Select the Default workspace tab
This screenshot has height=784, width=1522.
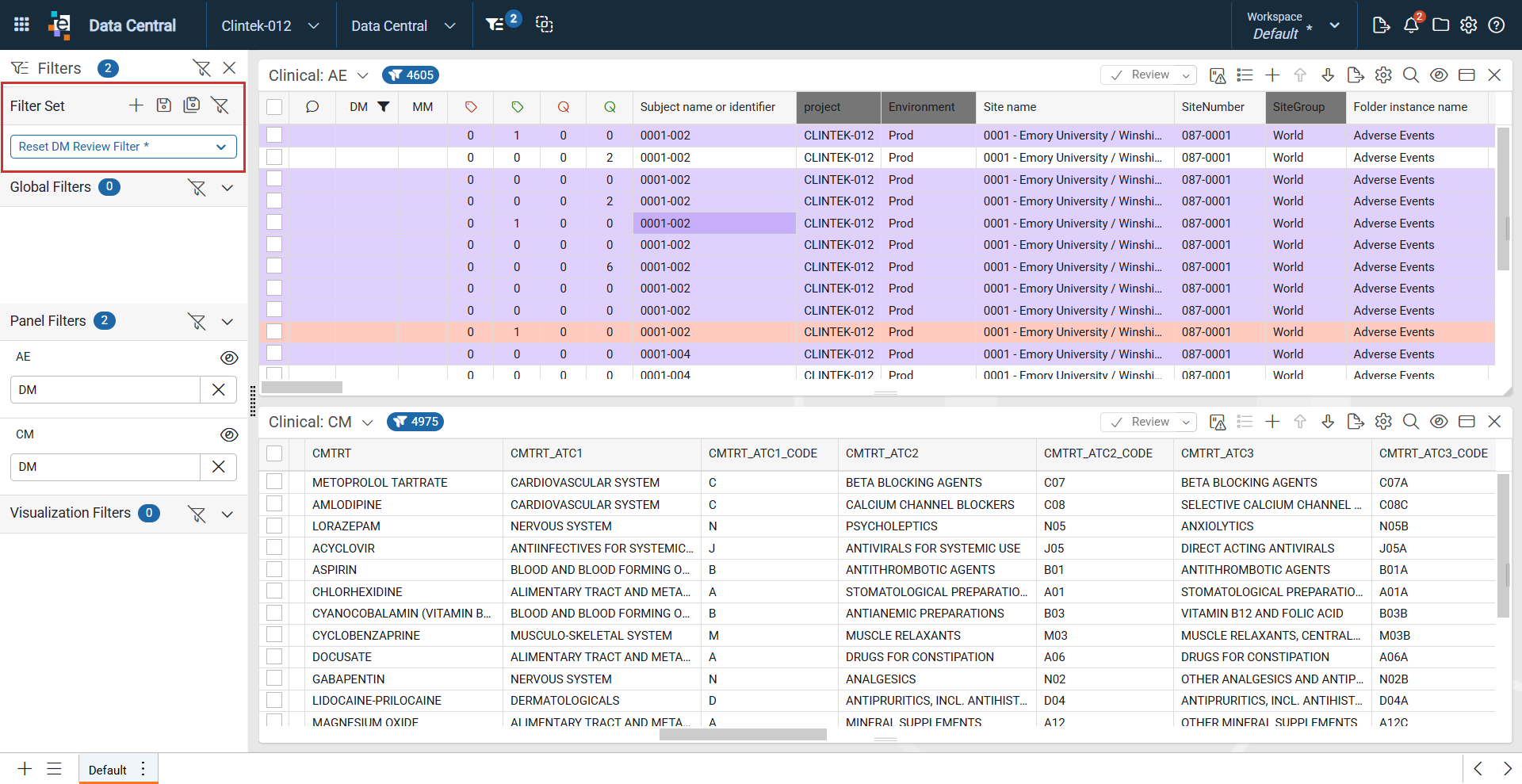(x=108, y=770)
